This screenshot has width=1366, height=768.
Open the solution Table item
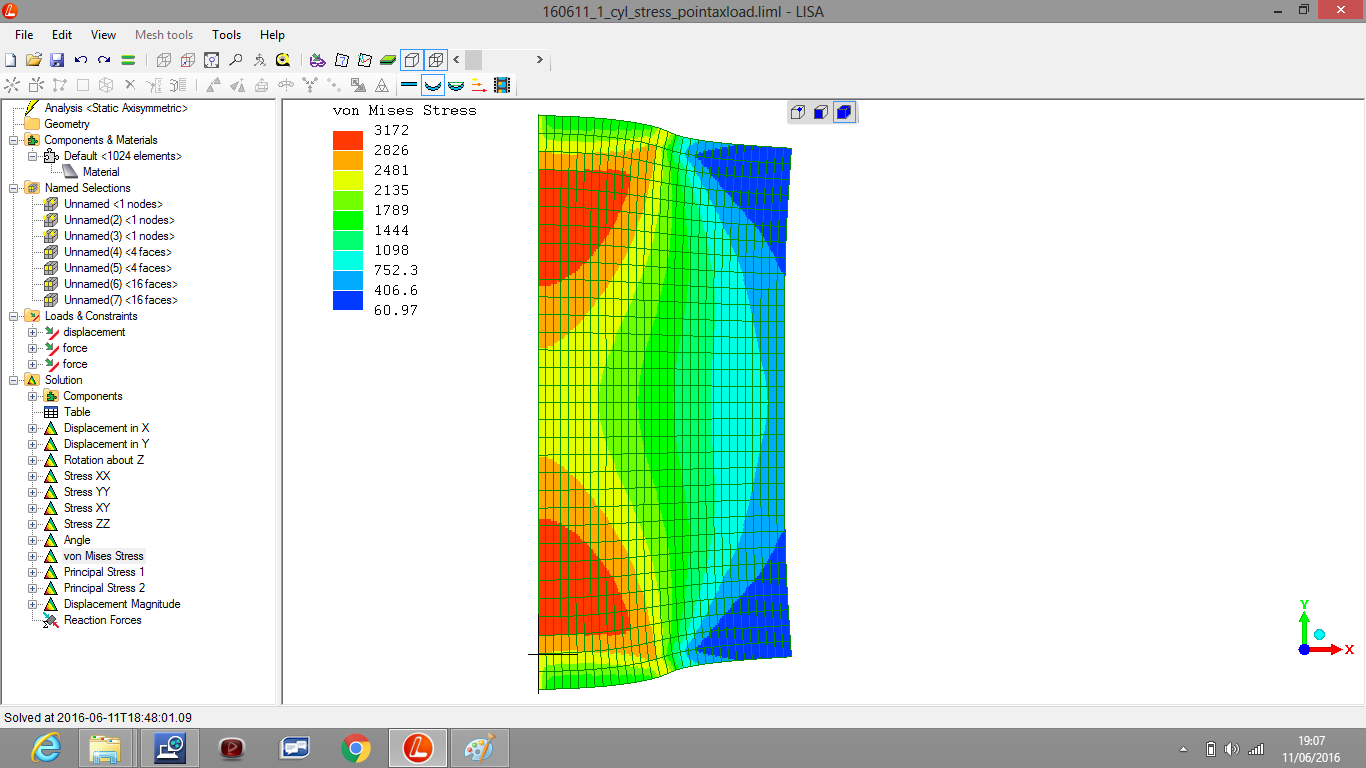click(x=77, y=412)
